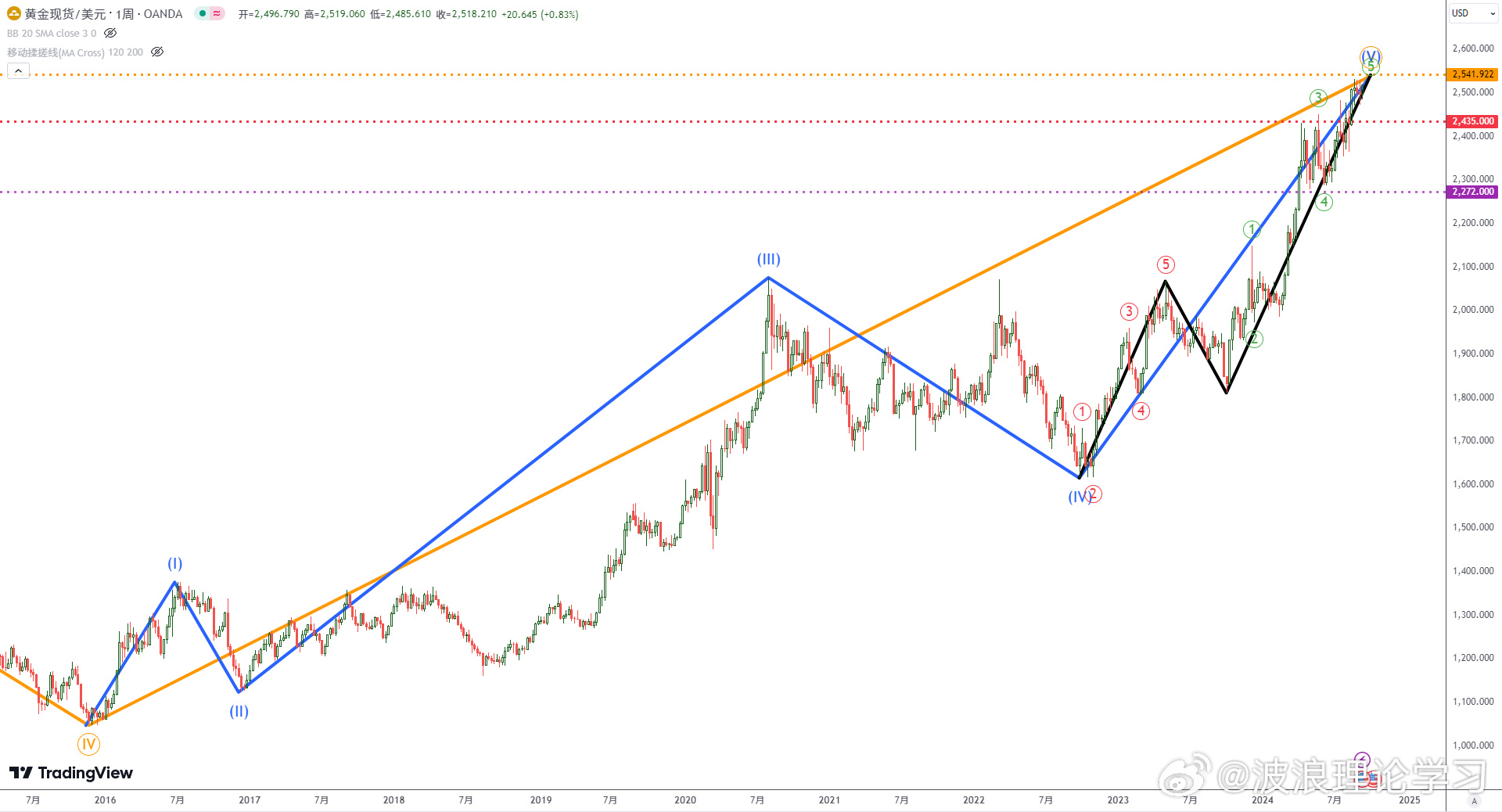Screen dimensions: 1502x812
Task: Toggle visibility of MA Cross 120 200 indicator
Action: [157, 52]
